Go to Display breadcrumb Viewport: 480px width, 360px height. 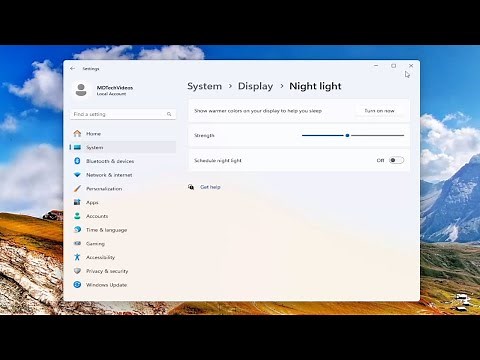pos(255,86)
